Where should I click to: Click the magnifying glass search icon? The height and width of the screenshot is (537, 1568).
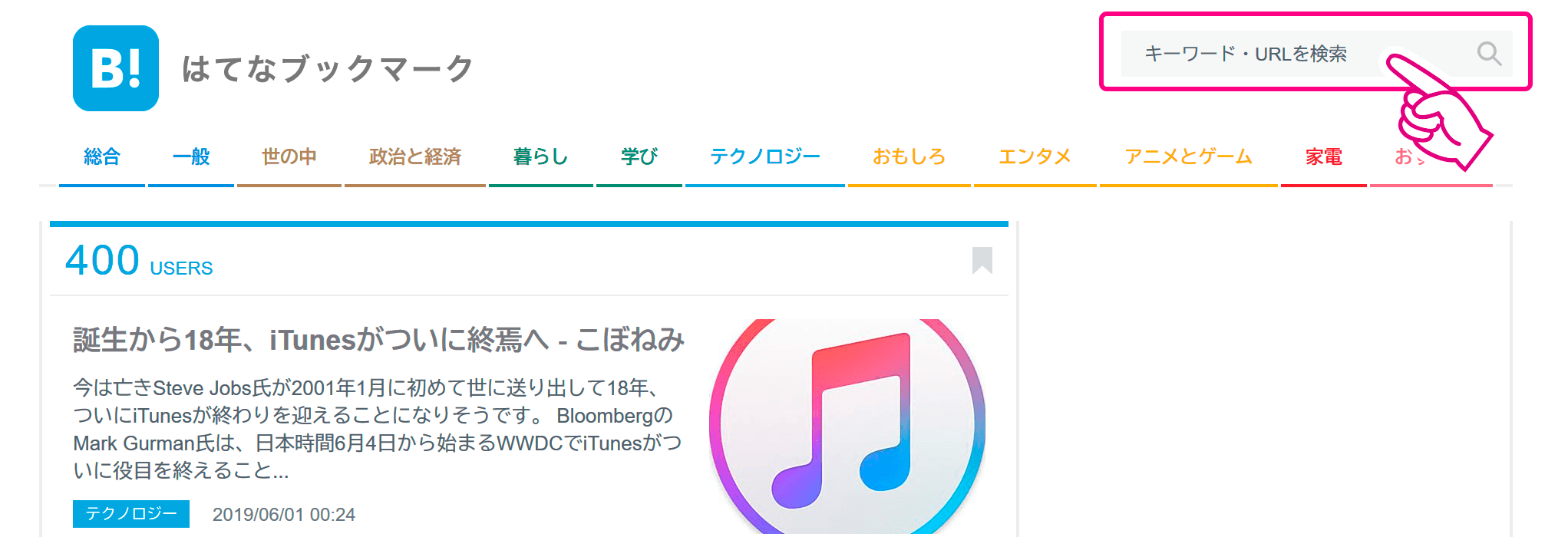coord(1489,54)
